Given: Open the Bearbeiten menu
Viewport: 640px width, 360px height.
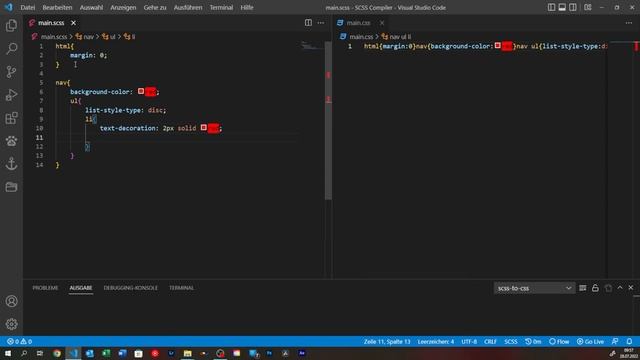Looking at the screenshot, I should [57, 7].
